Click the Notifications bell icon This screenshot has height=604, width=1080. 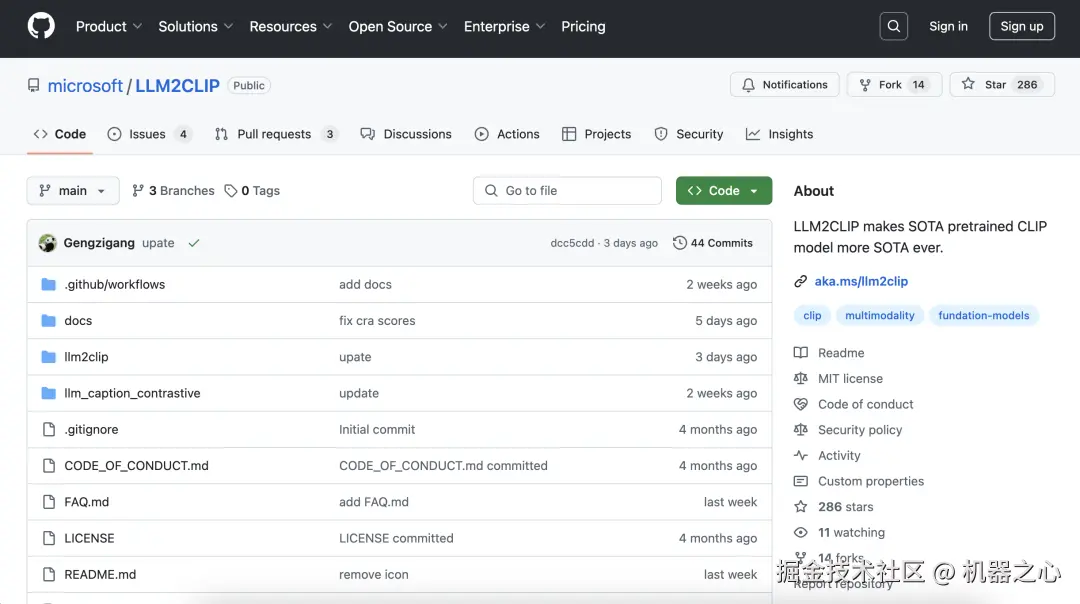[x=748, y=85]
